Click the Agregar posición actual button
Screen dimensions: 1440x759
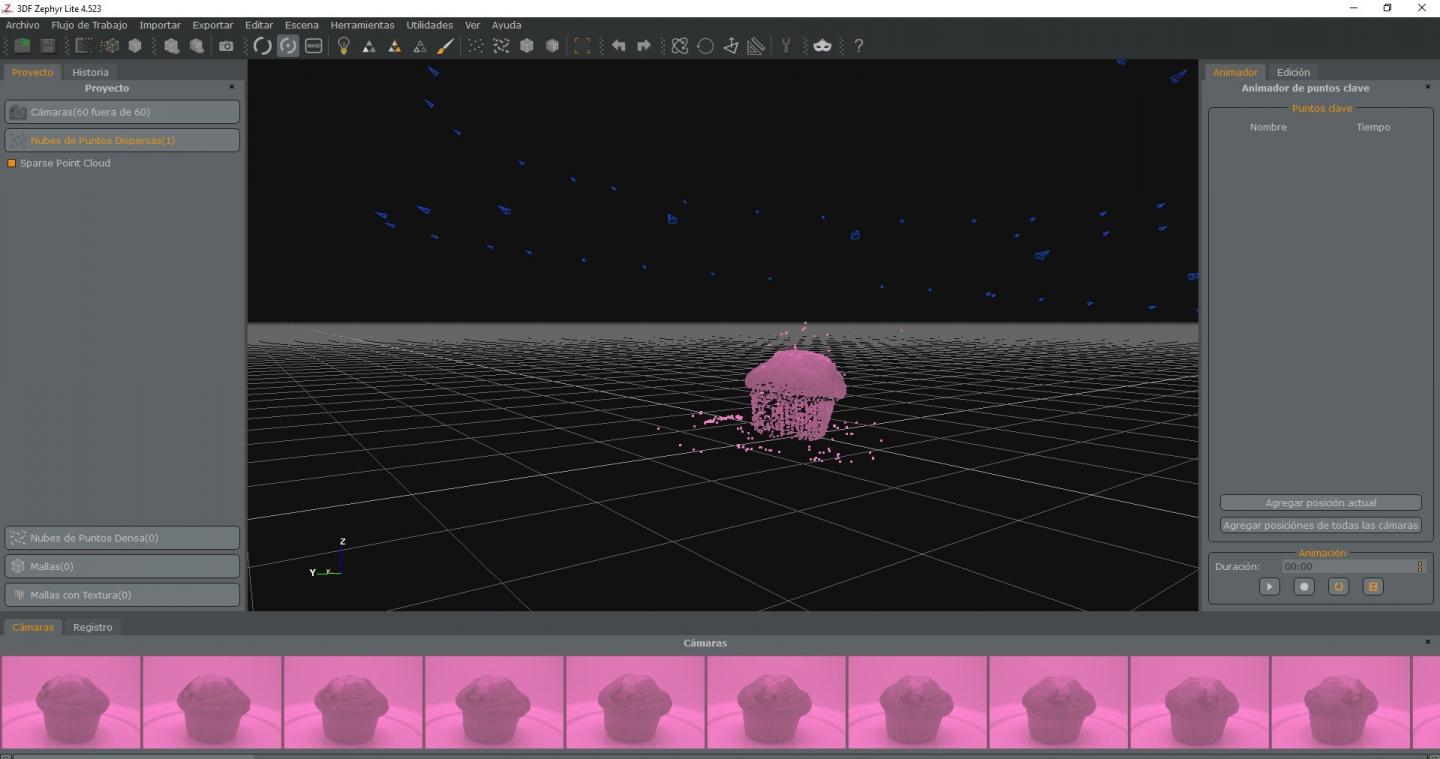click(x=1320, y=503)
